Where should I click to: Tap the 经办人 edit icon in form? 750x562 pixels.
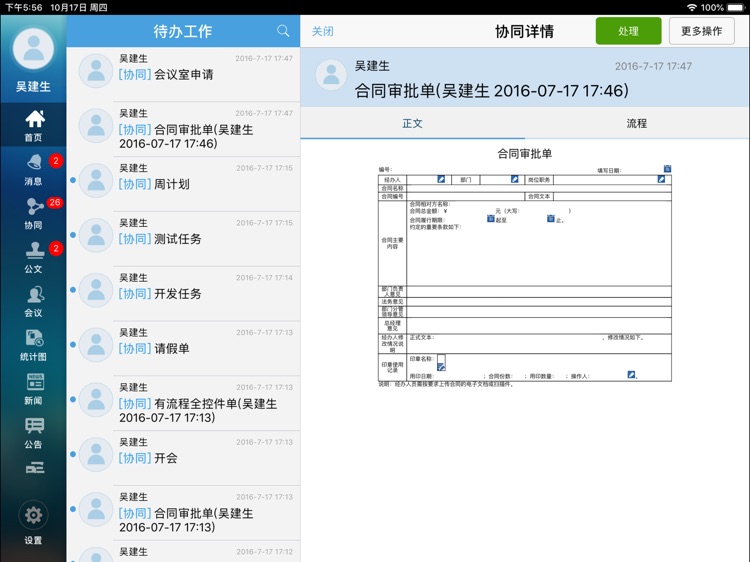click(441, 179)
